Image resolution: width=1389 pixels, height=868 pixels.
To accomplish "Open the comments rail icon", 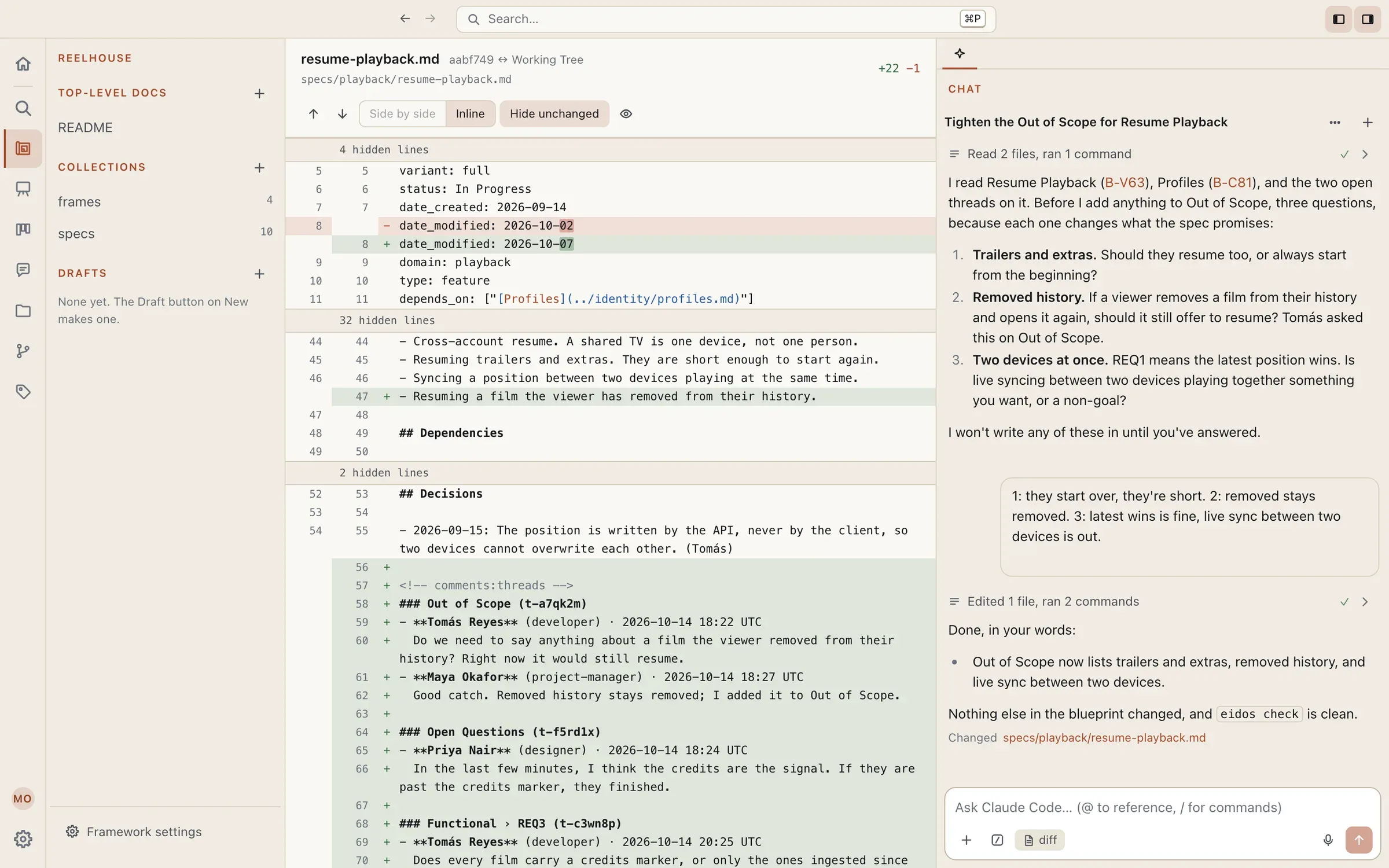I will (x=23, y=270).
